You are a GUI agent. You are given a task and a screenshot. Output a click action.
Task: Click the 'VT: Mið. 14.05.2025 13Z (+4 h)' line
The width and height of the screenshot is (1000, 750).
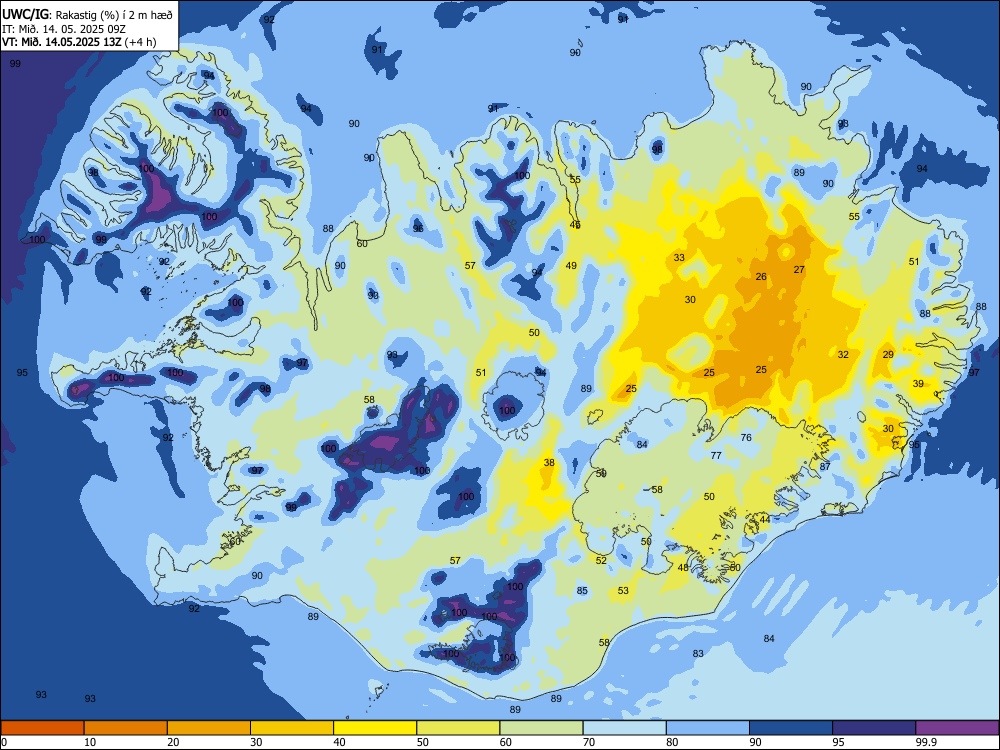79,42
